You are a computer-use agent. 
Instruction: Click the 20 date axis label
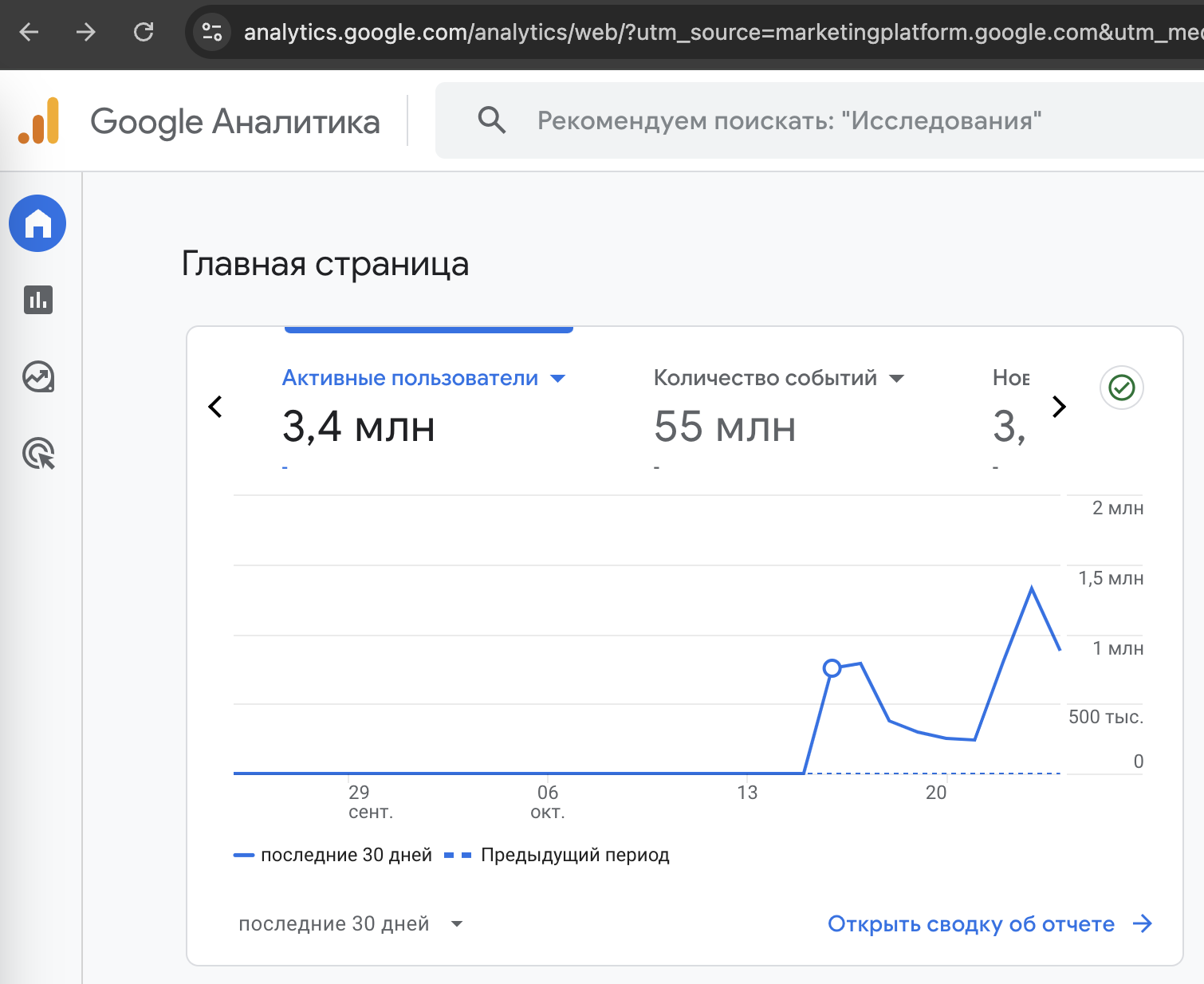[x=936, y=793]
